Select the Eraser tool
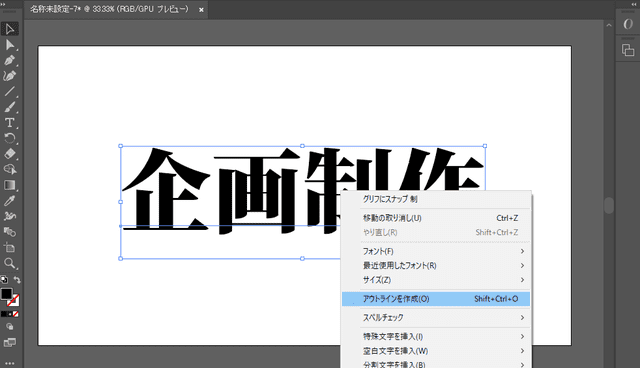Screen dimensions: 640x368 [9, 154]
